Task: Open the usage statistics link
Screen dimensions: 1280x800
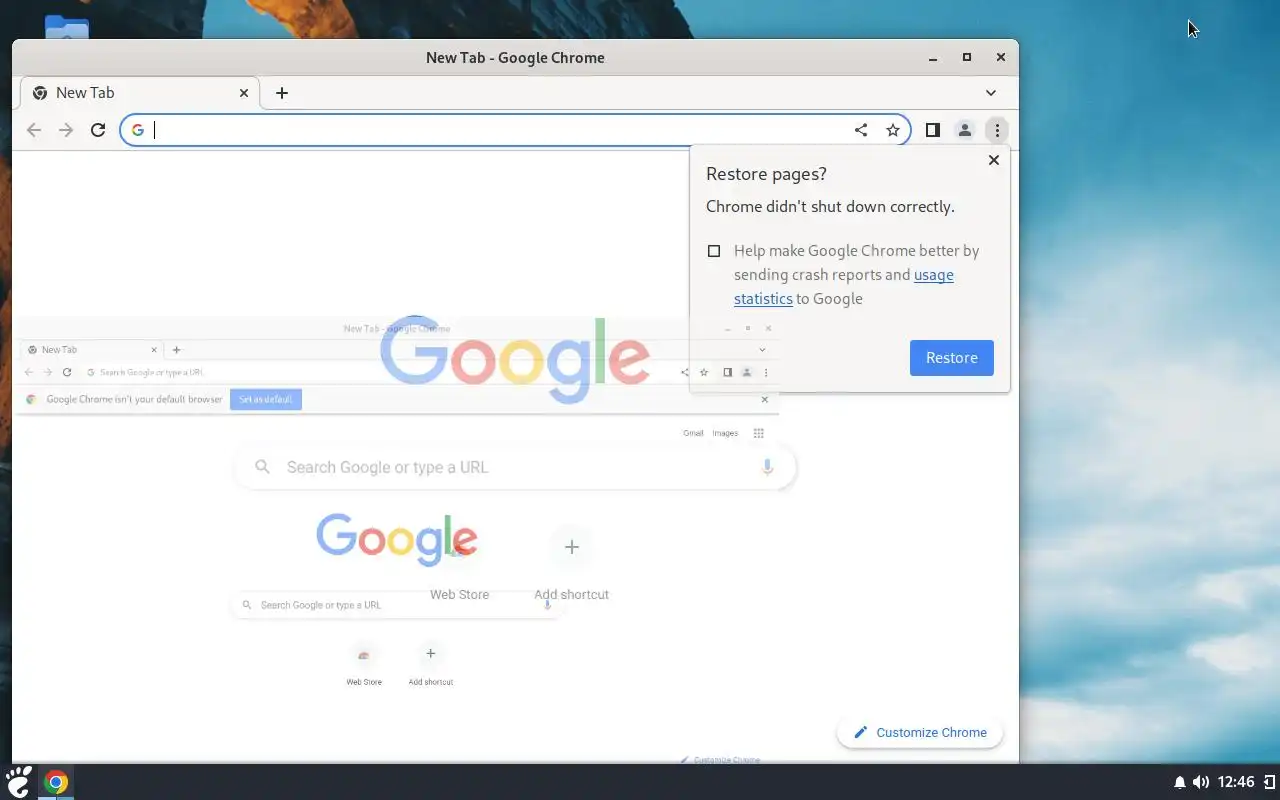Action: pyautogui.click(x=844, y=287)
